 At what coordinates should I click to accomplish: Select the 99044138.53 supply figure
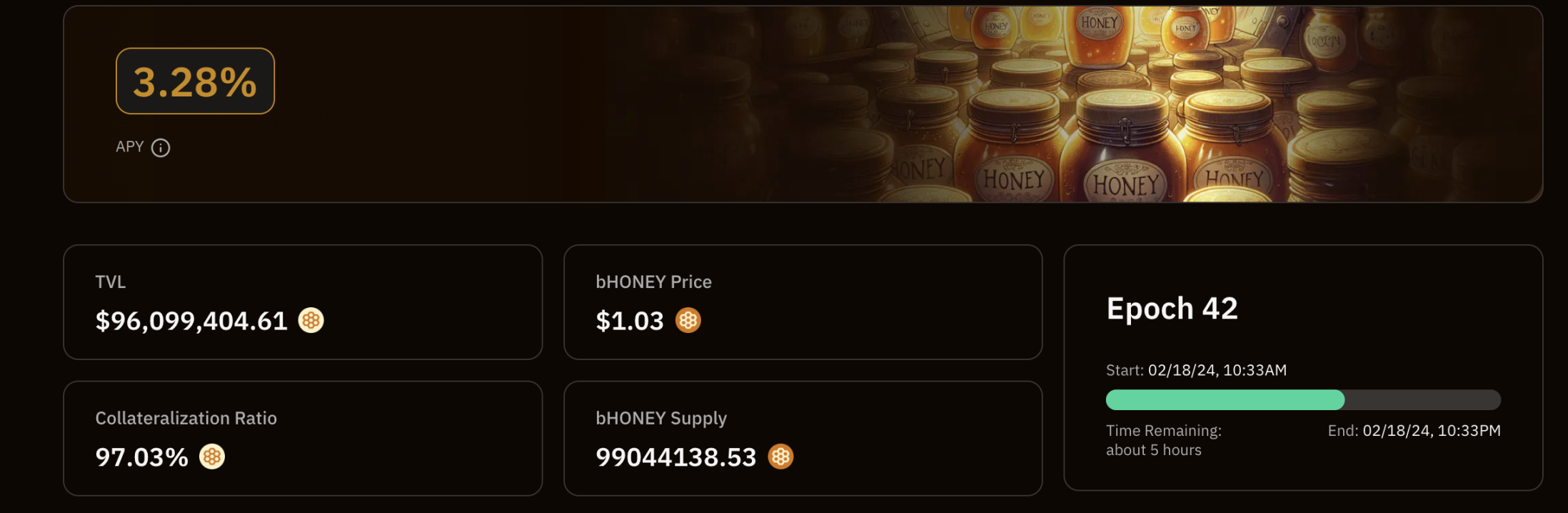pyautogui.click(x=675, y=457)
